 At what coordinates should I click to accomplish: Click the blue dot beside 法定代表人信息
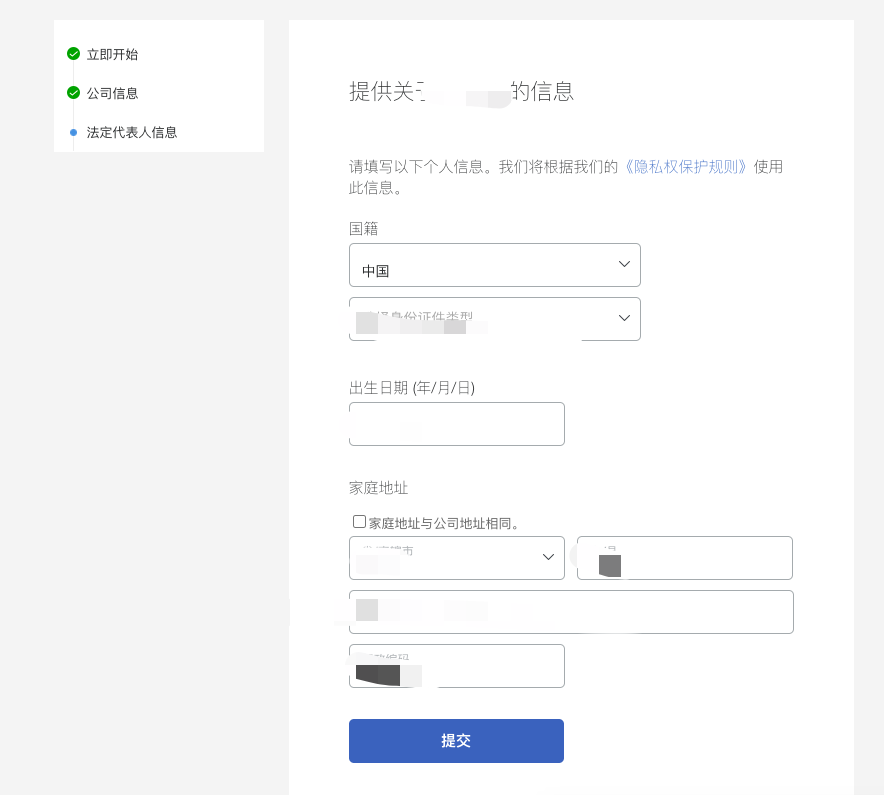click(x=72, y=131)
